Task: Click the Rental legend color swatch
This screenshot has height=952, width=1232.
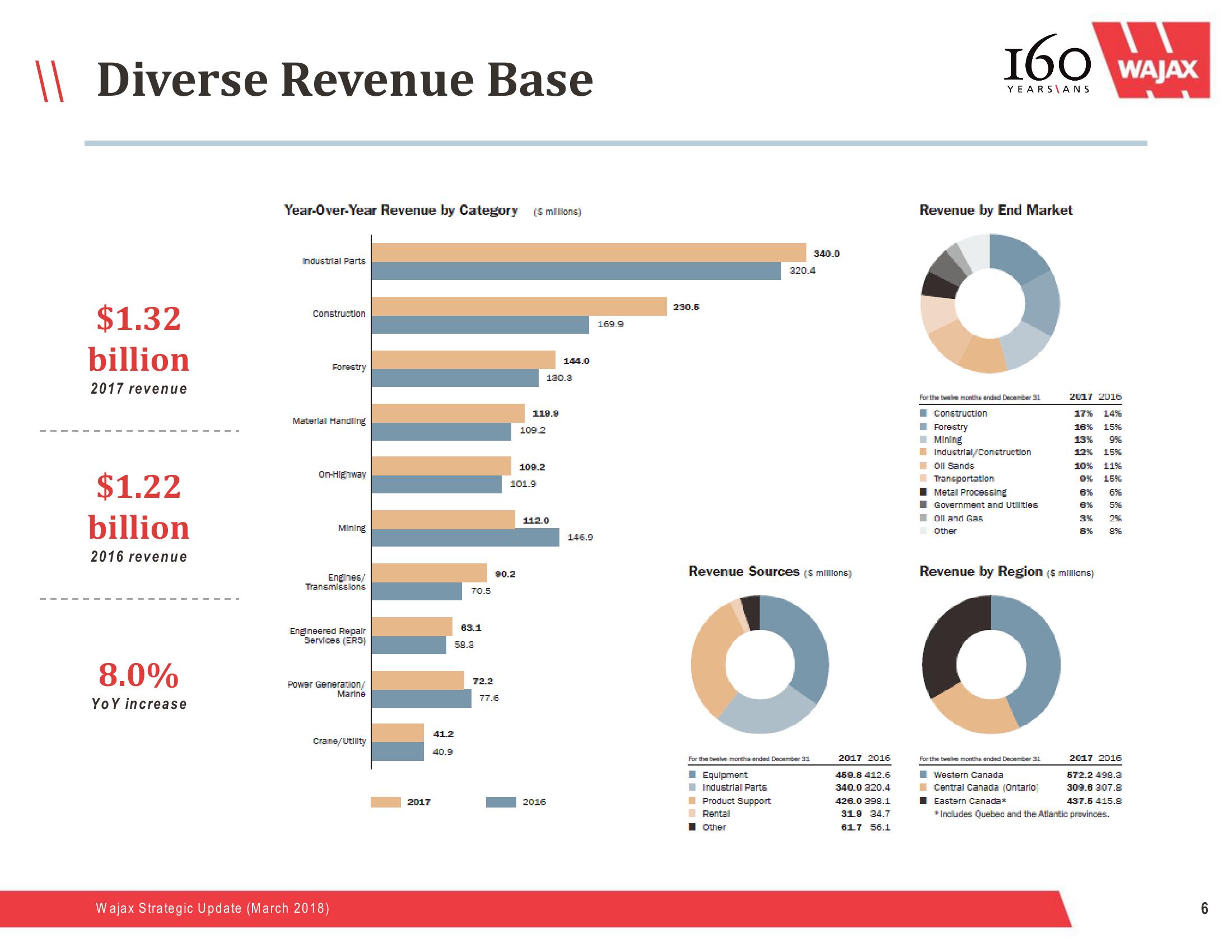Action: click(x=692, y=814)
